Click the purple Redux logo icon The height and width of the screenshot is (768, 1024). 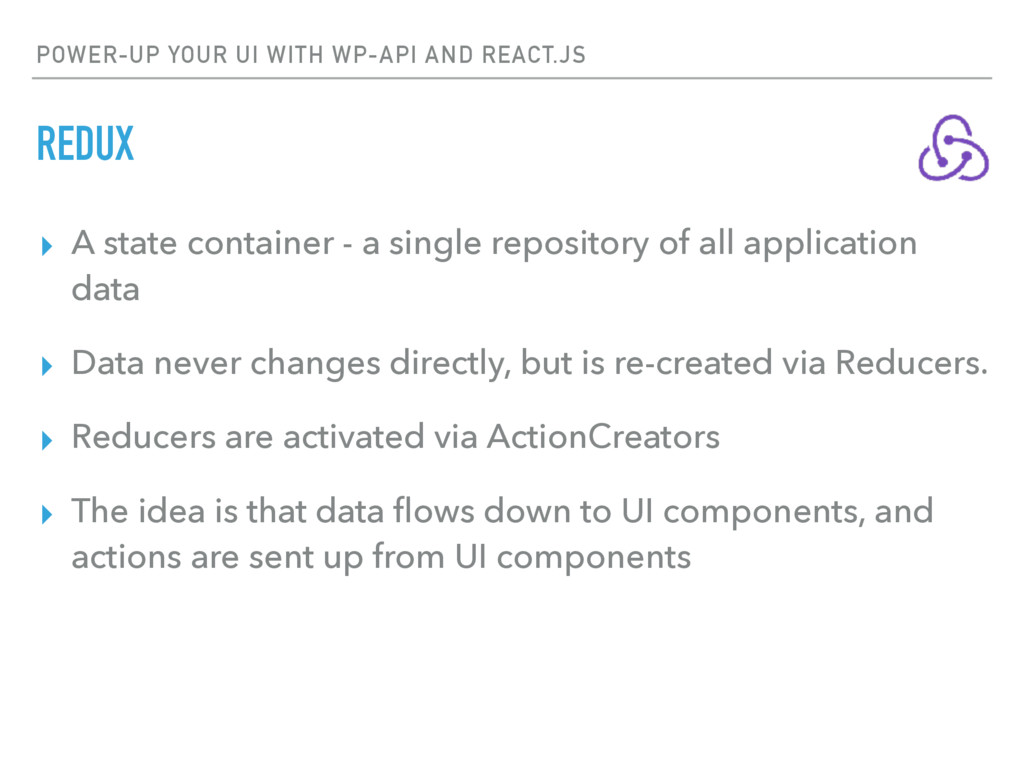(x=953, y=148)
